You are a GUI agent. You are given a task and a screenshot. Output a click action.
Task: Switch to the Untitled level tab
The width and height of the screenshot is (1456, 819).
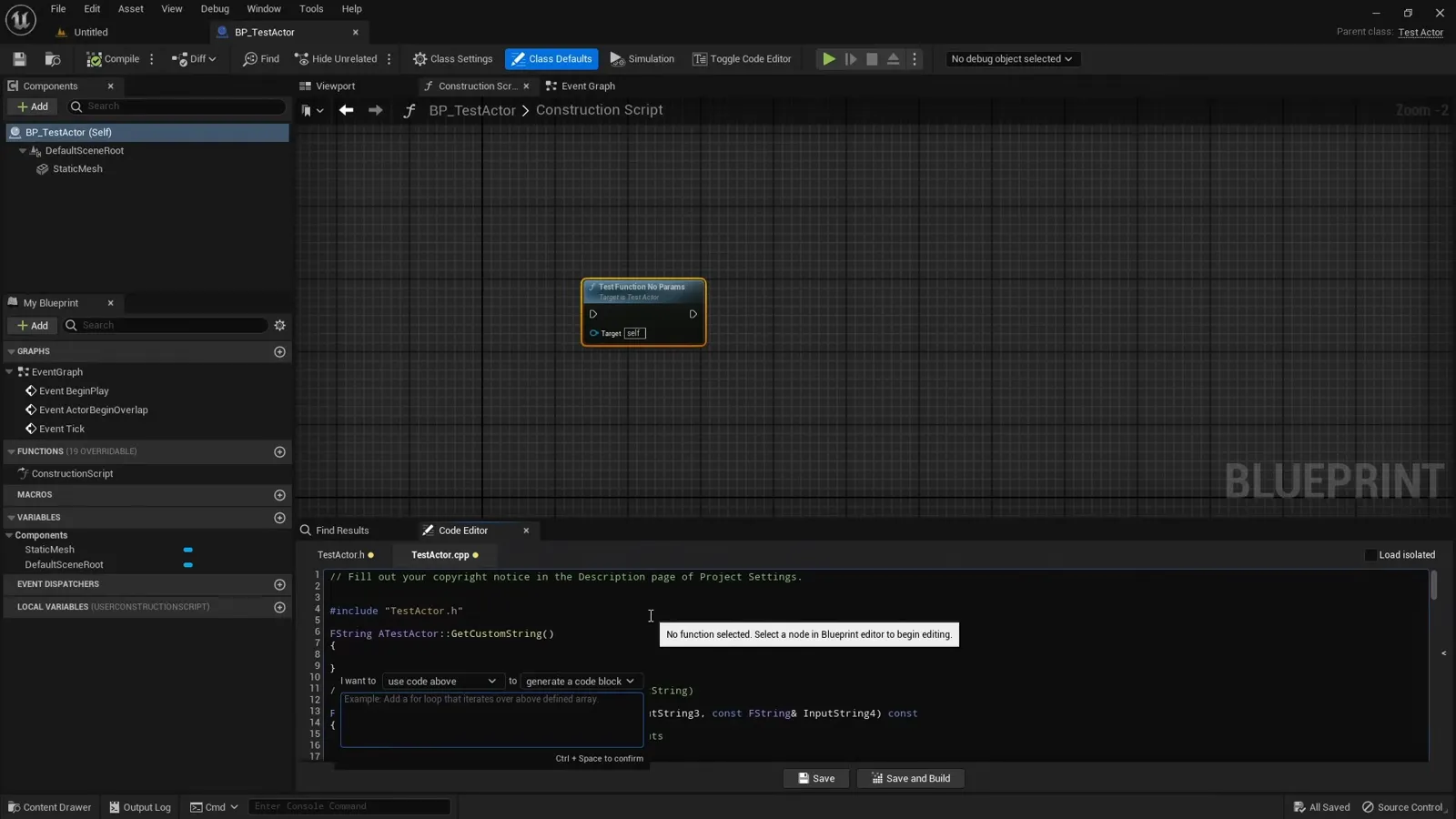click(91, 33)
